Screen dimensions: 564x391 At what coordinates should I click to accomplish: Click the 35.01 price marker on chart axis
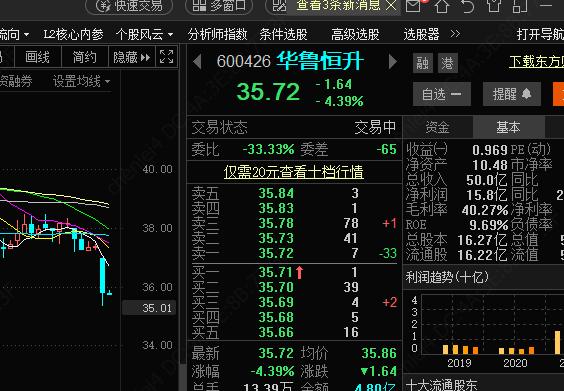[x=149, y=308]
